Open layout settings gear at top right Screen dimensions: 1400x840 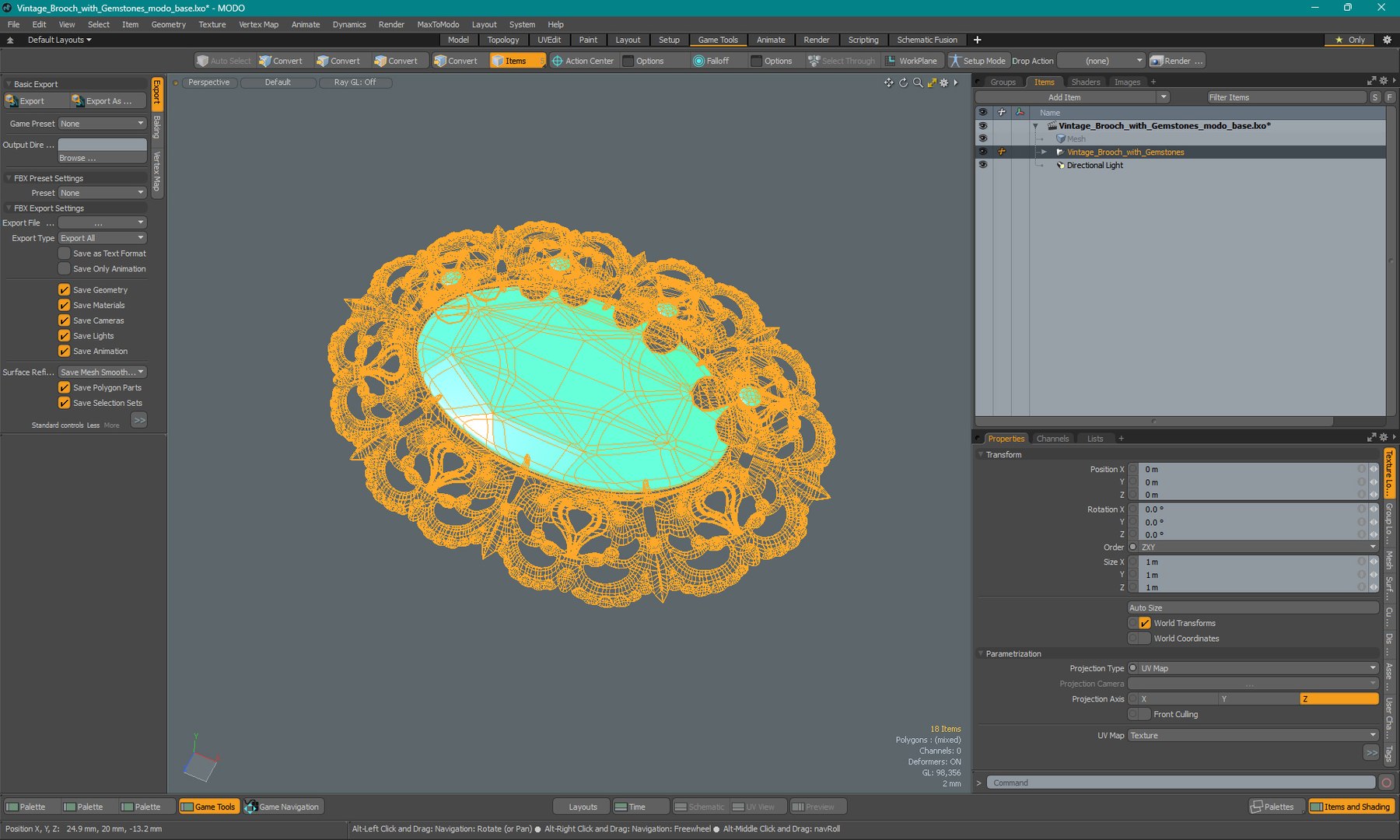point(1387,40)
